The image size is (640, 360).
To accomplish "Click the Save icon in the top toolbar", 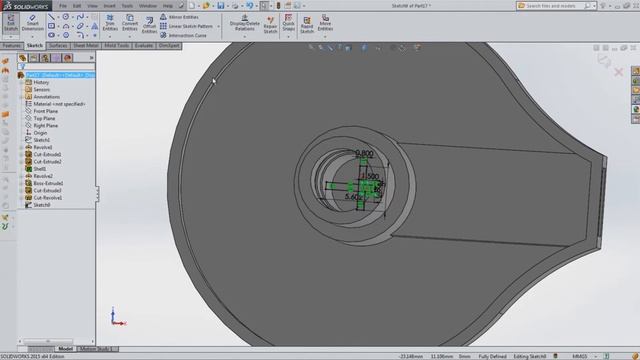I will pyautogui.click(x=221, y=6).
